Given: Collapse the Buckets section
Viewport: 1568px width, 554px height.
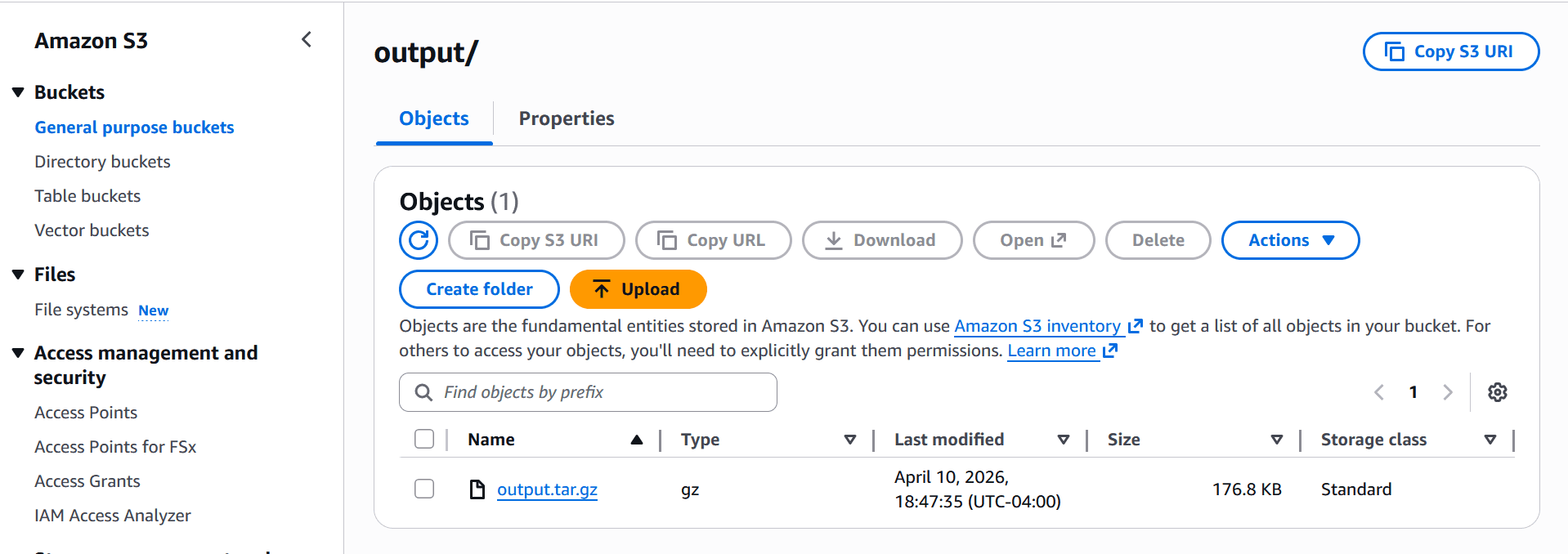Looking at the screenshot, I should pos(18,92).
